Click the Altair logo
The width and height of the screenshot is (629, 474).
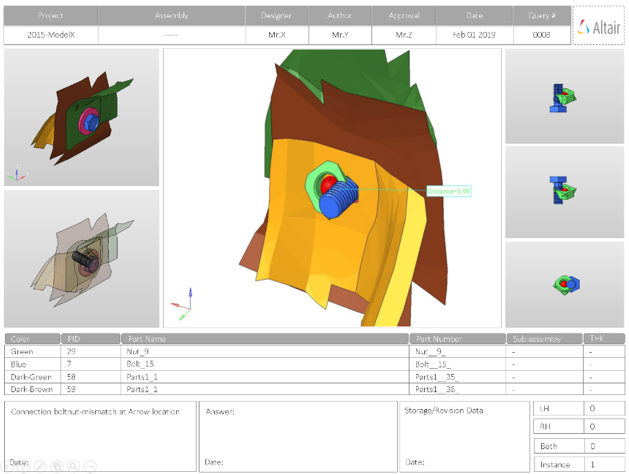tap(599, 27)
